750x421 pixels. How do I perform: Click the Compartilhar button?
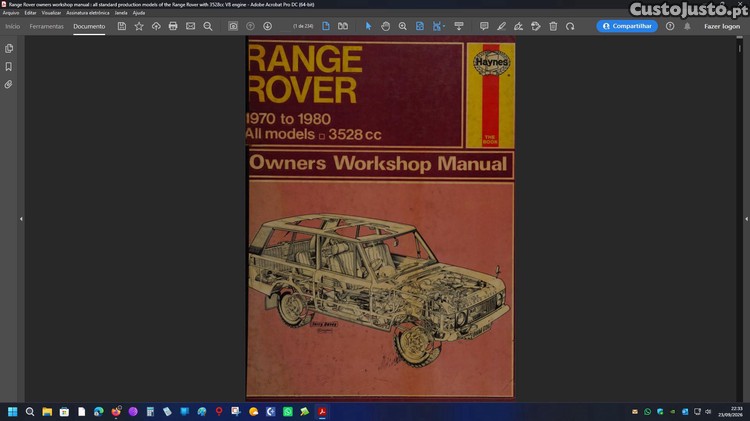627,26
